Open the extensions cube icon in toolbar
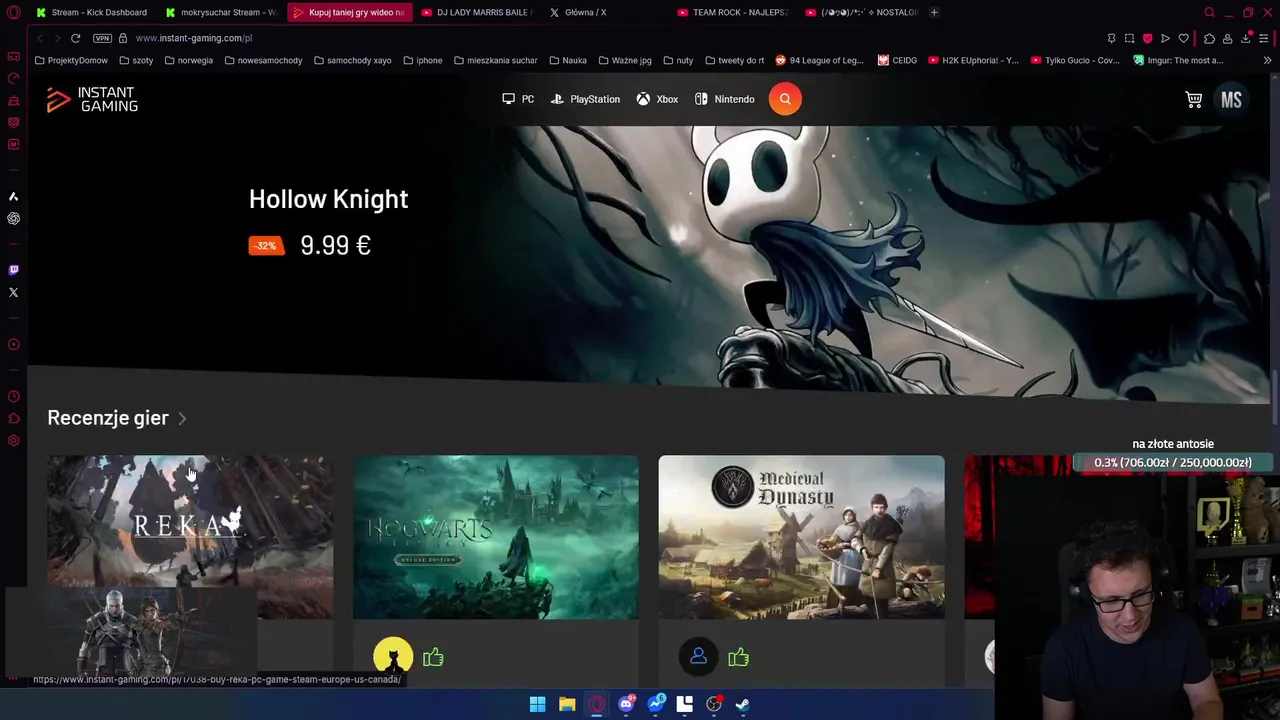Screen dimensions: 1280x720 1209,38
